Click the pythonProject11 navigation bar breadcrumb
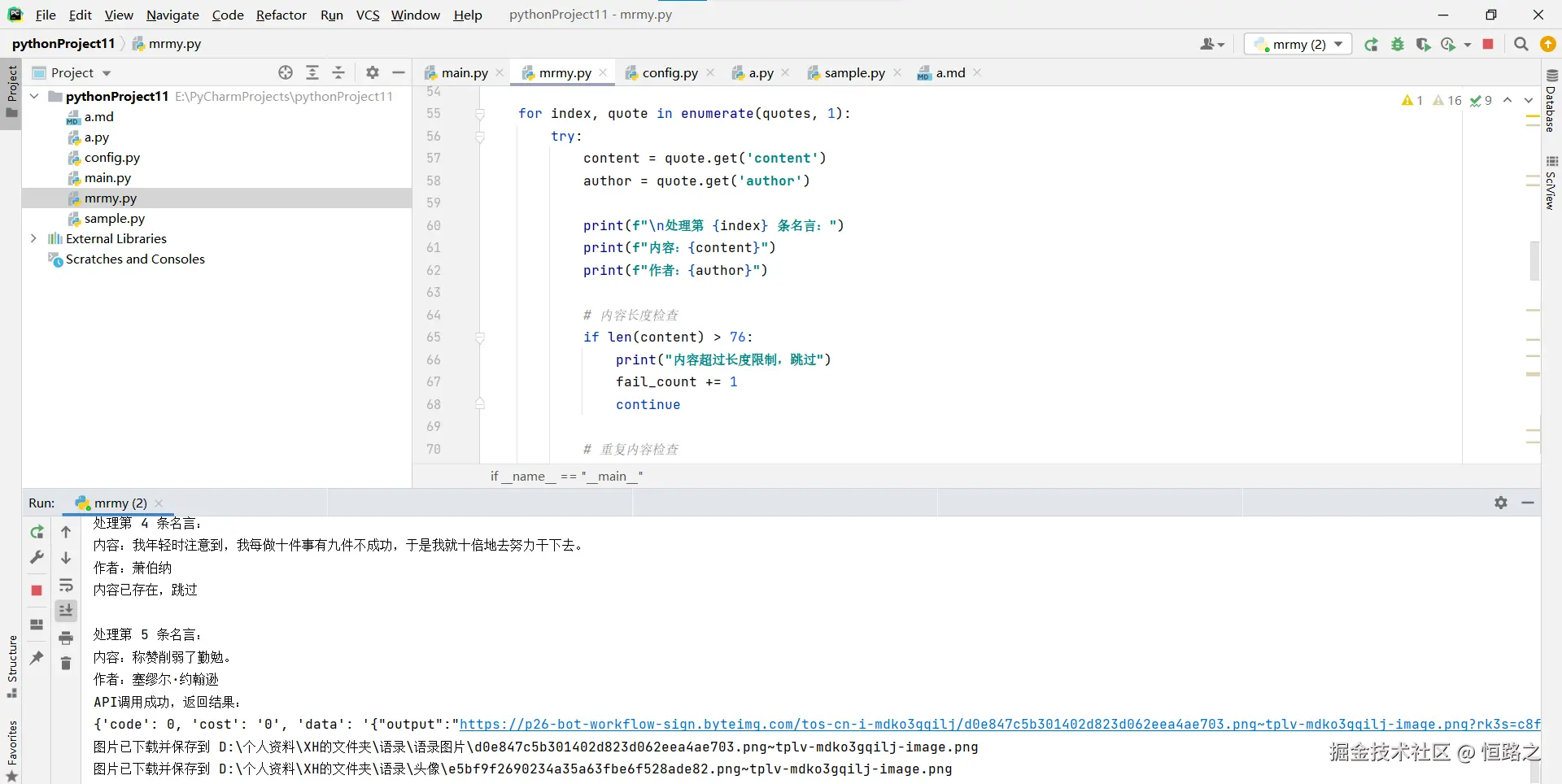 [x=63, y=43]
